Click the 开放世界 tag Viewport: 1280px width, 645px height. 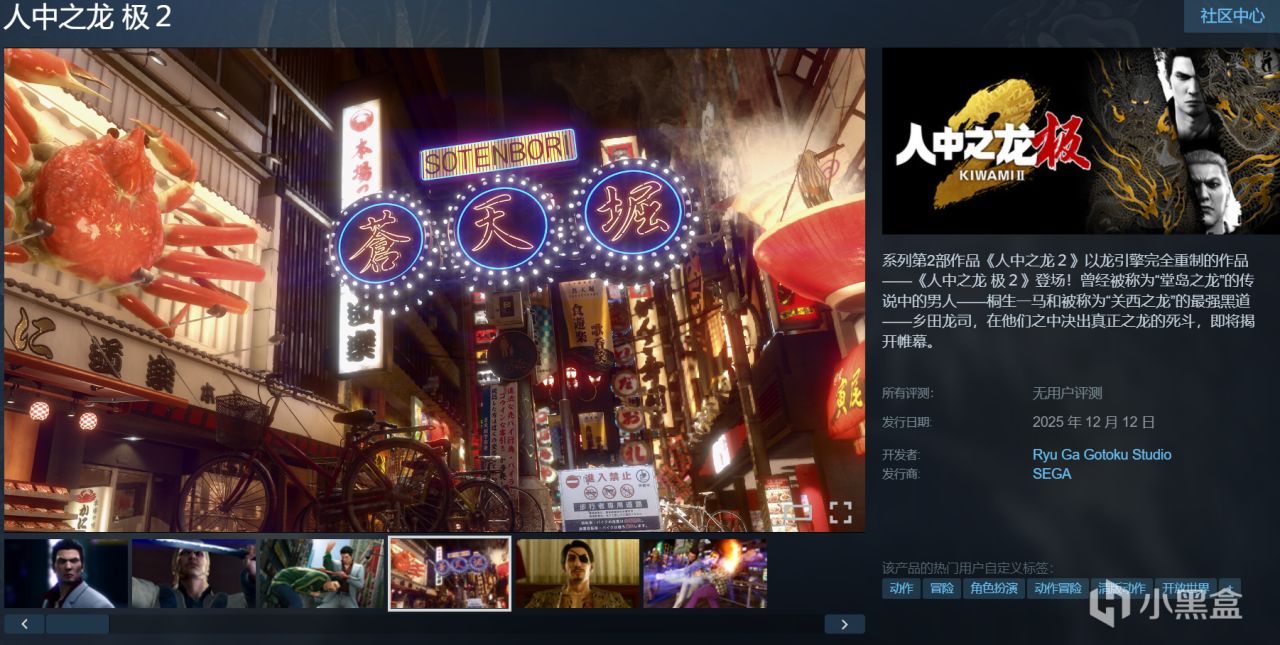coord(1185,588)
